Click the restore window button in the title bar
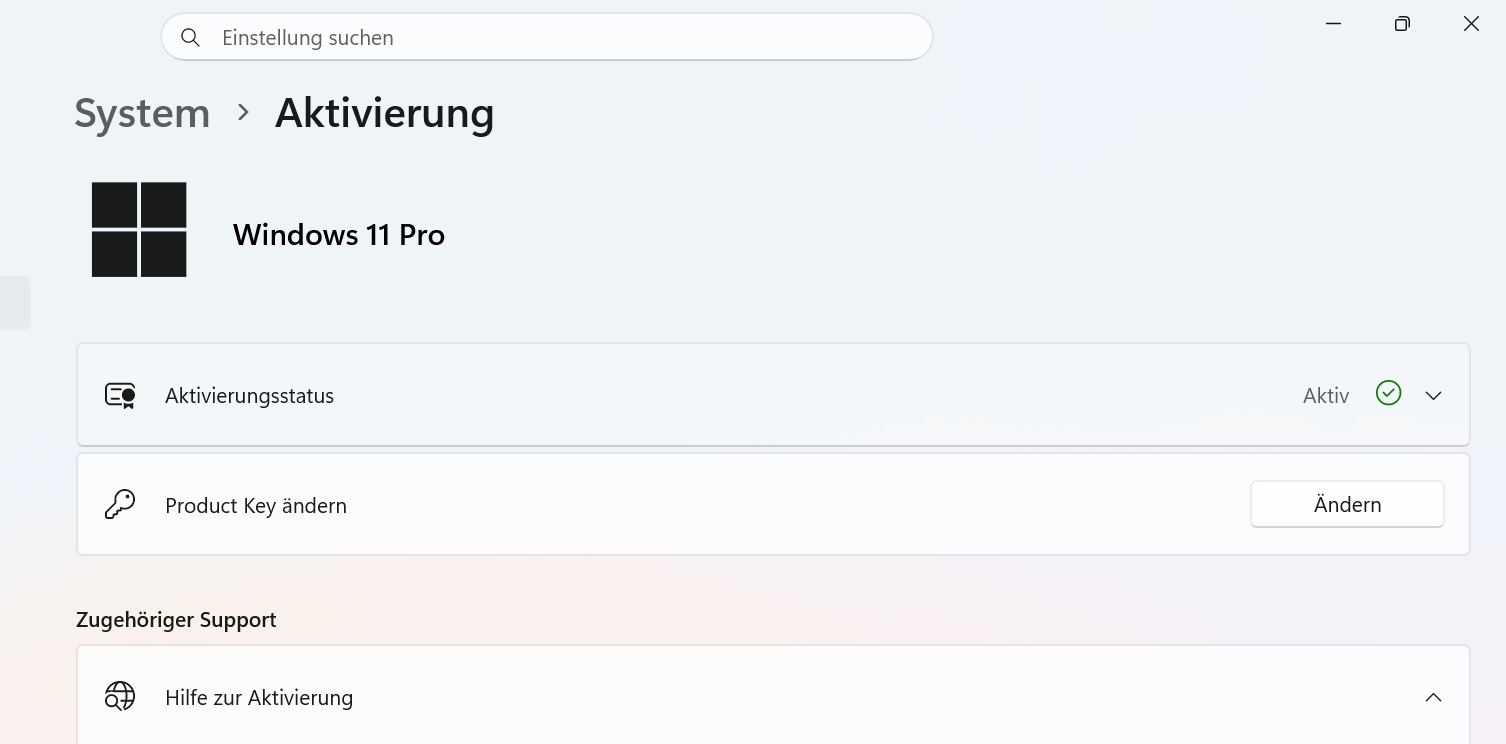Viewport: 1506px width, 744px height. (x=1402, y=24)
